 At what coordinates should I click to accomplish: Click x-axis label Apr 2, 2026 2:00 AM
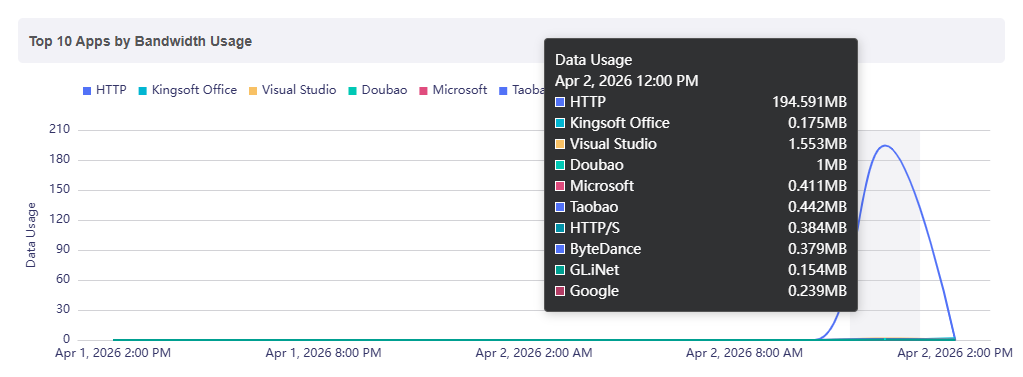pos(534,354)
